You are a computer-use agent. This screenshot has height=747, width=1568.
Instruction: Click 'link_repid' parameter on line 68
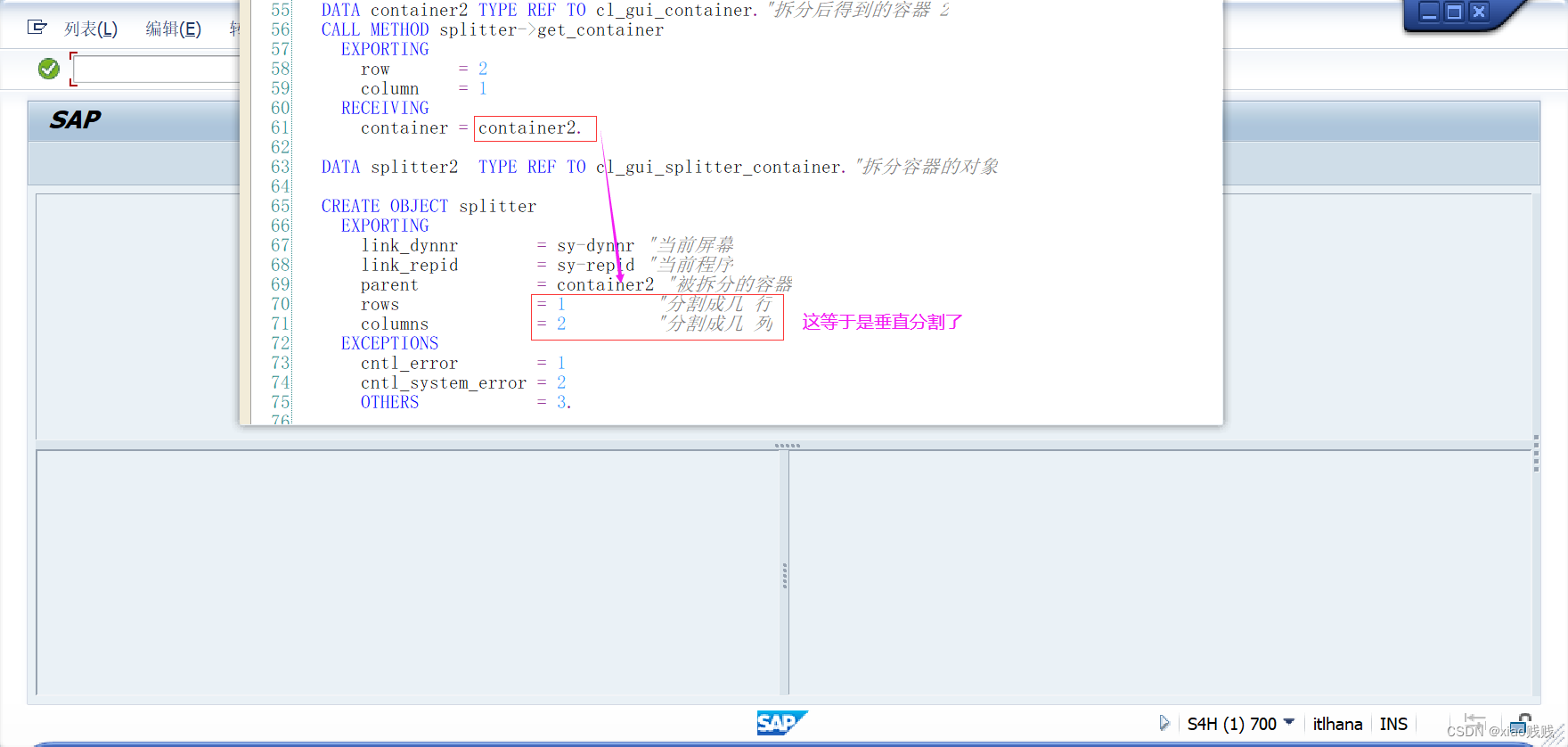(x=410, y=265)
